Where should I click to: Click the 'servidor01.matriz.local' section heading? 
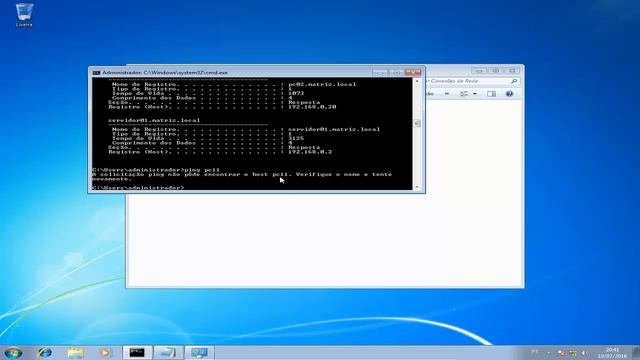coord(154,120)
